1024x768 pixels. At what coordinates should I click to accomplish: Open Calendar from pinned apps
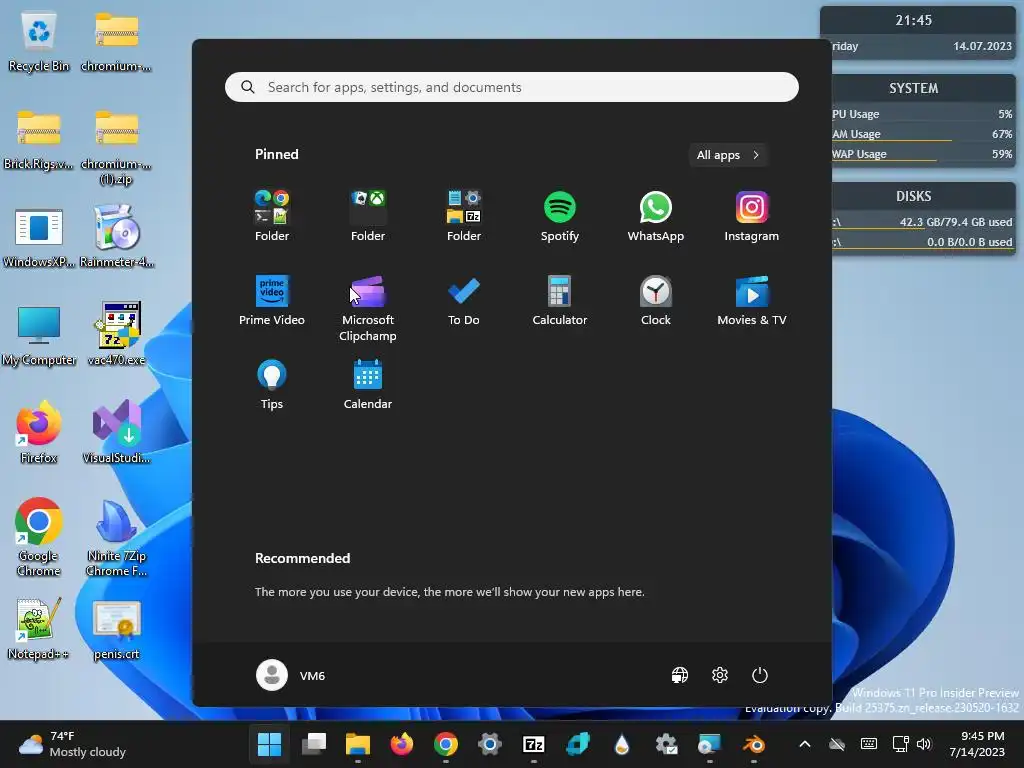point(368,385)
